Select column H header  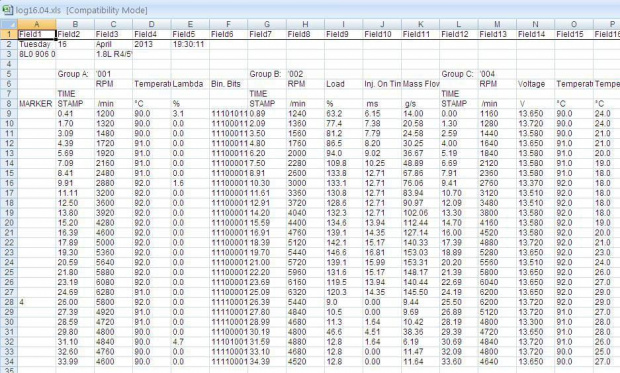(x=305, y=25)
